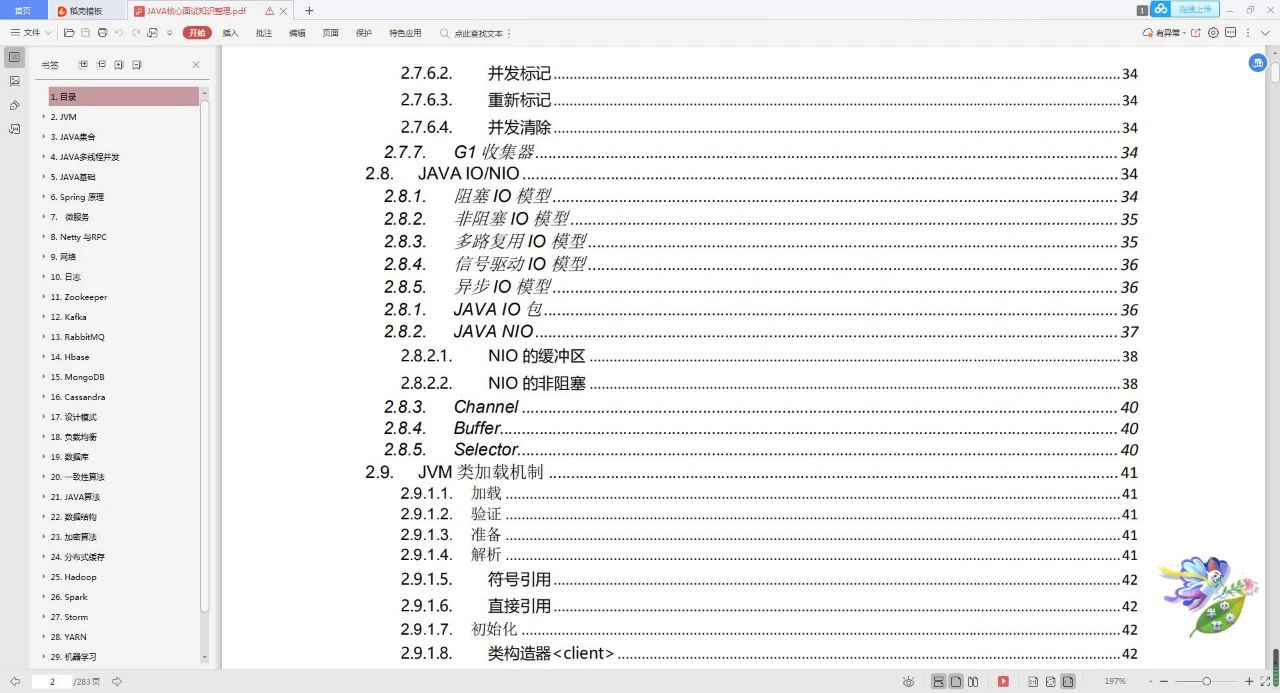Image resolution: width=1280 pixels, height=693 pixels.
Task: Select the 特色应用 ribbon tab
Action: tap(405, 33)
